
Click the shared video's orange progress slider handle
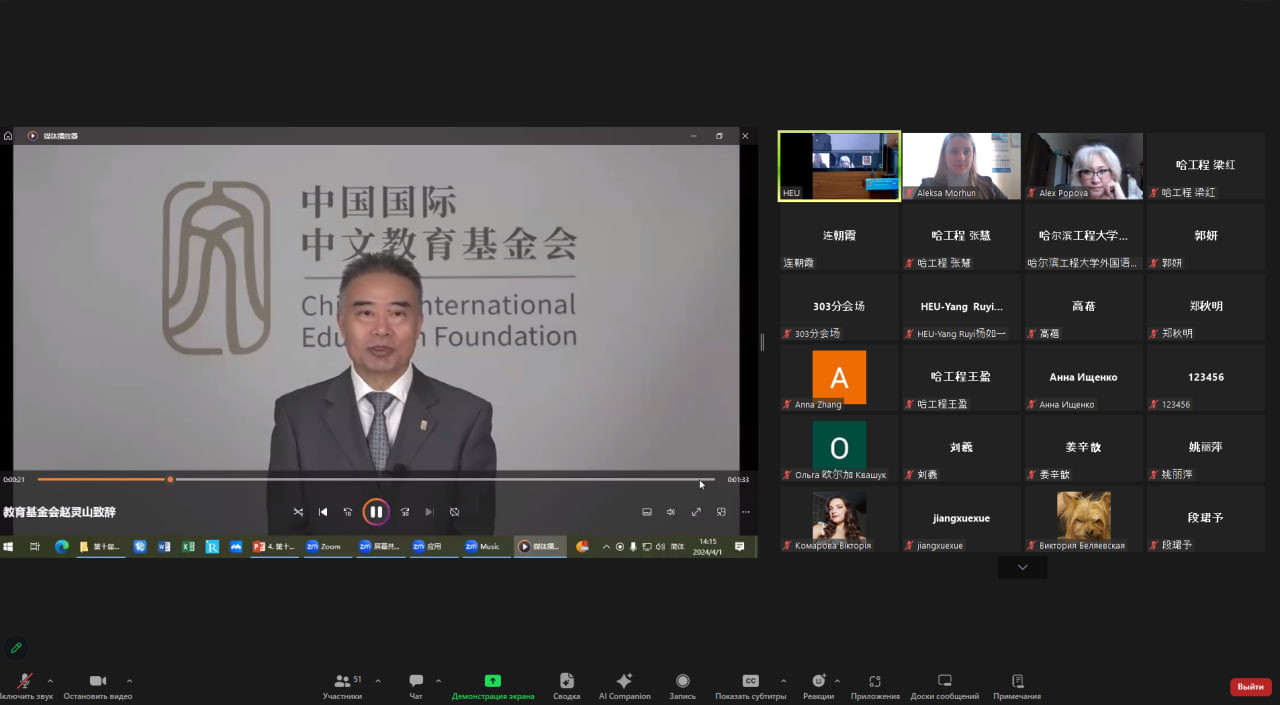(170, 479)
